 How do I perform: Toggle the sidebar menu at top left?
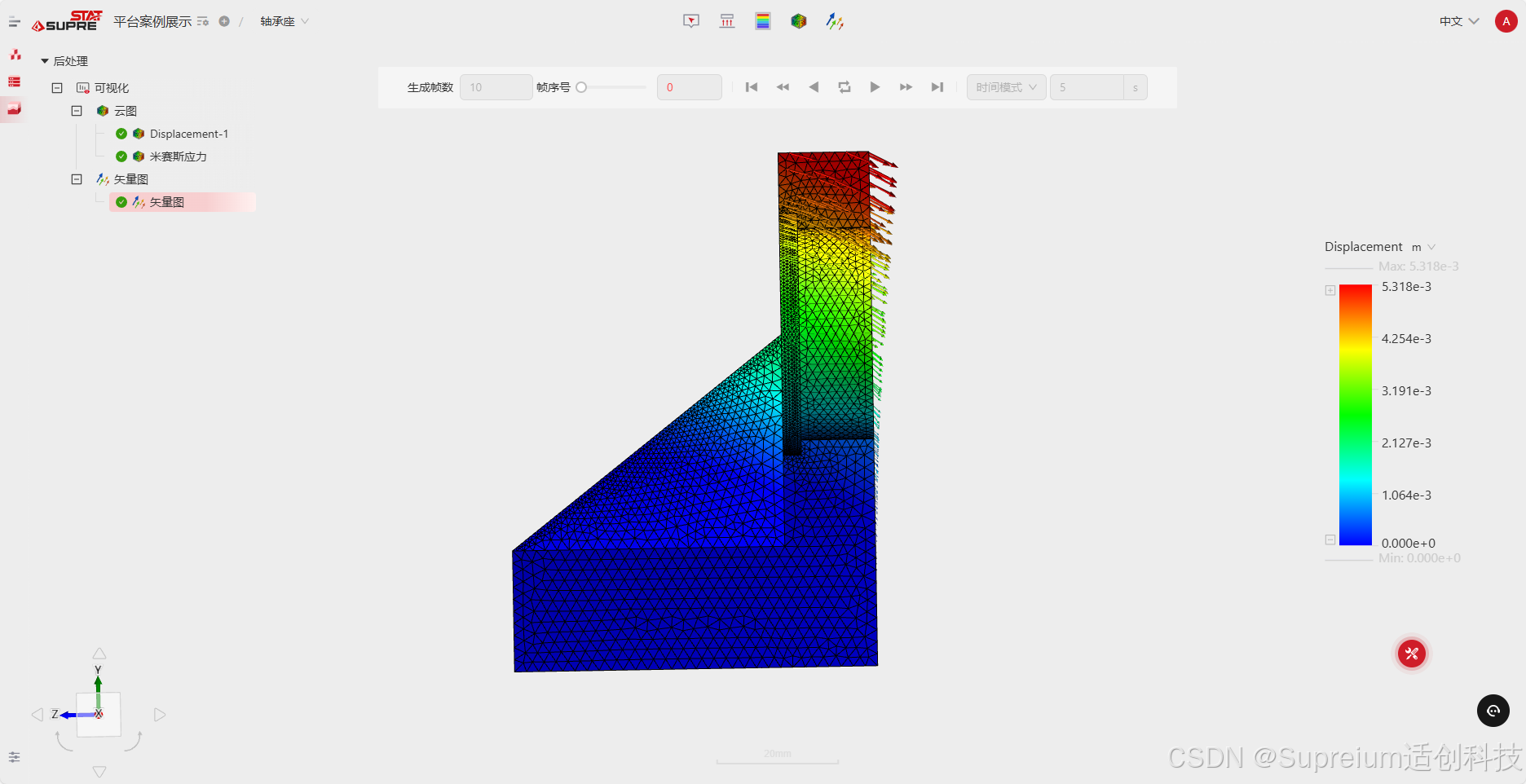point(14,22)
